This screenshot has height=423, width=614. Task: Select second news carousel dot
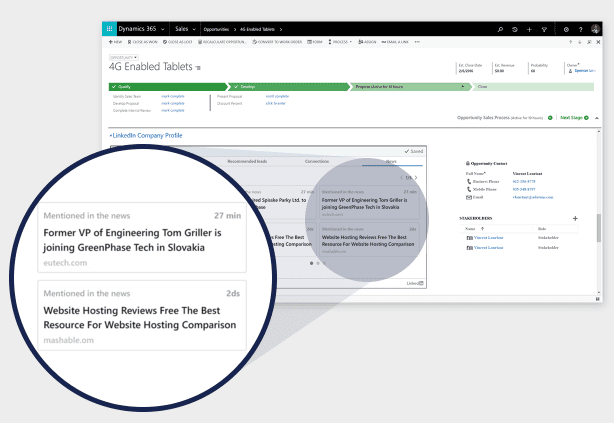coord(318,263)
